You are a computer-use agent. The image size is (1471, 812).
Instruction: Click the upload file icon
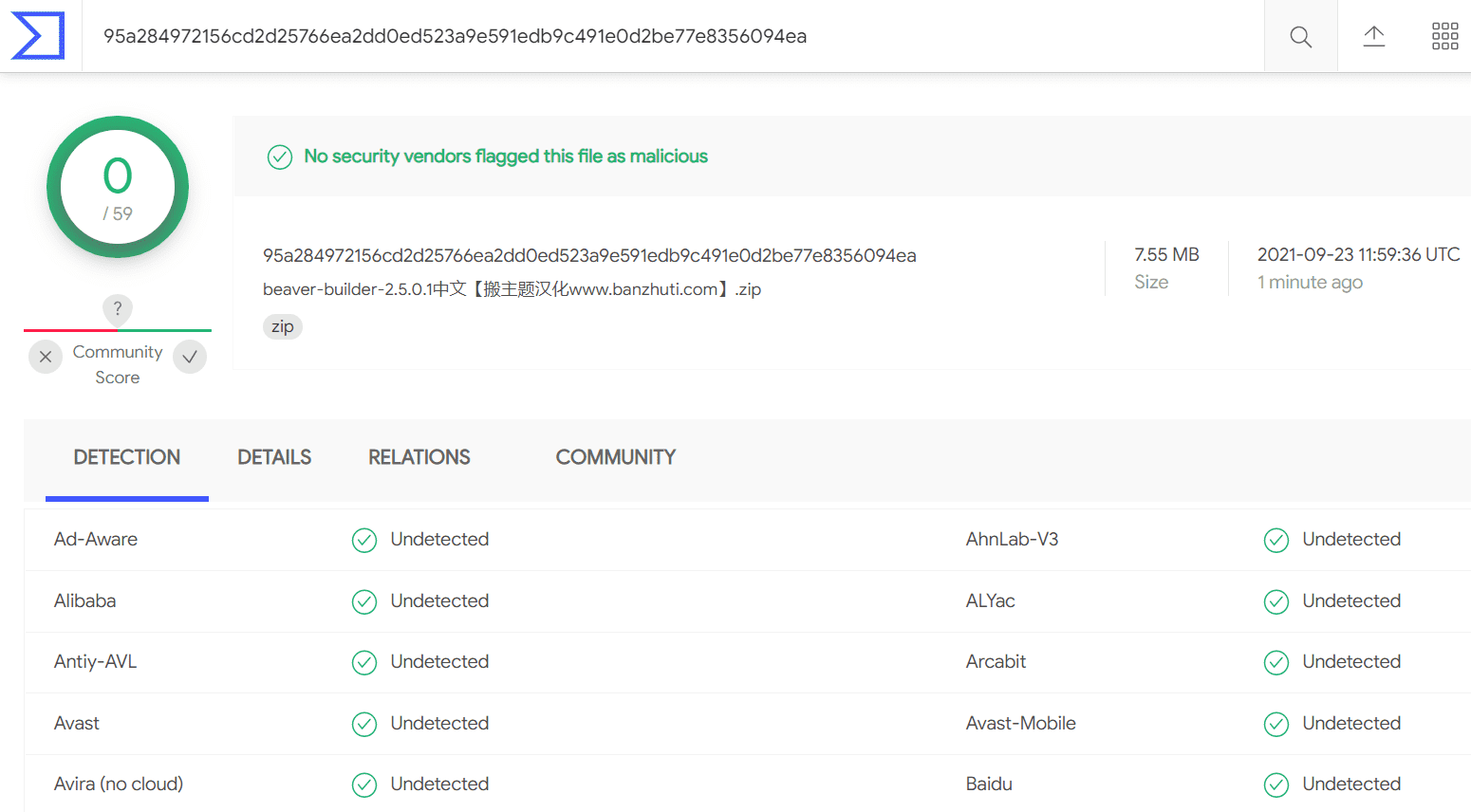pos(1374,36)
